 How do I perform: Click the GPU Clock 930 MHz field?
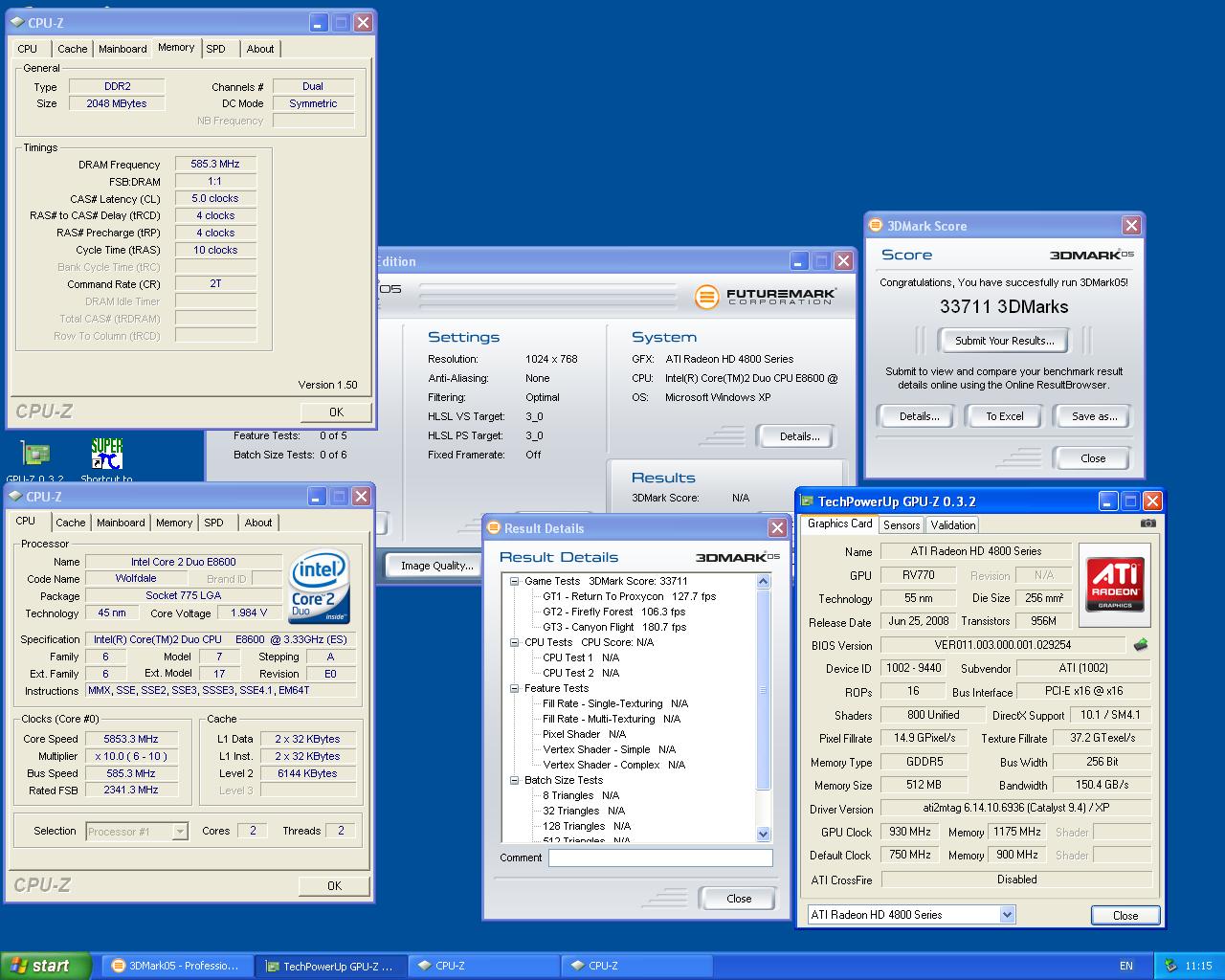[910, 833]
